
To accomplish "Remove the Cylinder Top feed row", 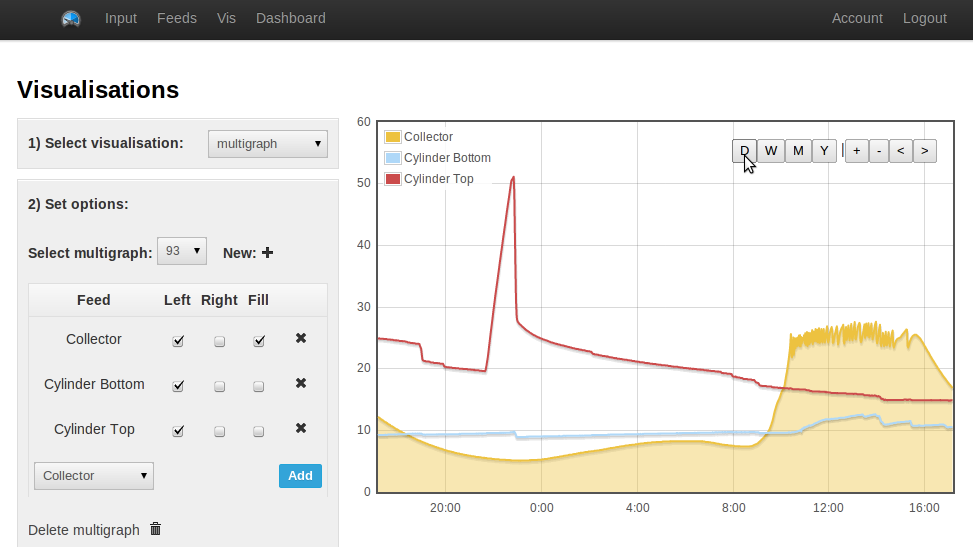I will [x=301, y=428].
